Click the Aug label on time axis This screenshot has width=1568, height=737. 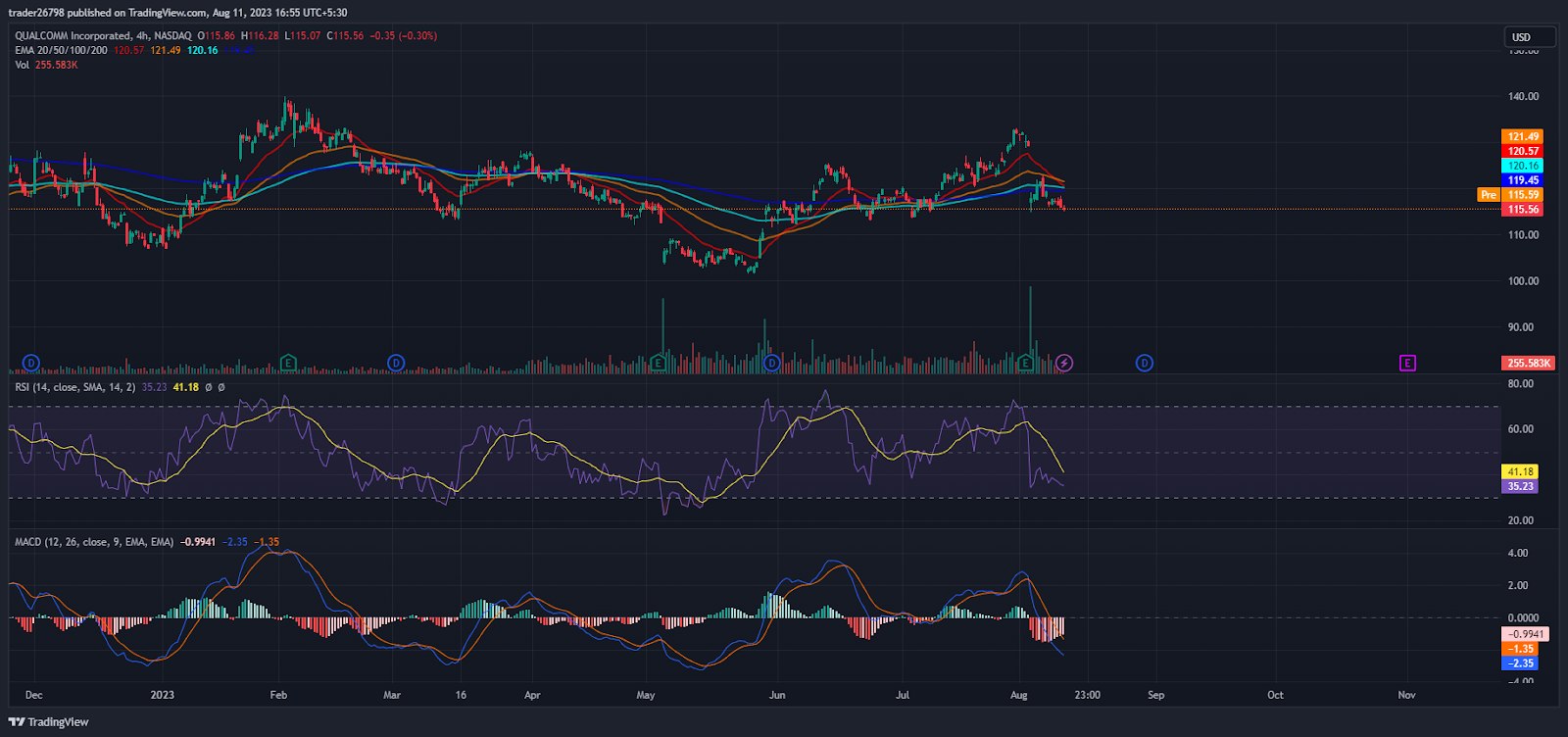tap(1019, 695)
